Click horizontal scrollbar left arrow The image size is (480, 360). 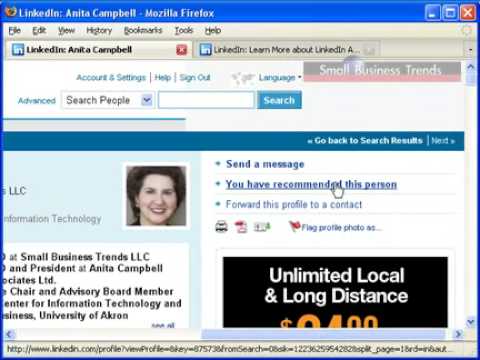[9, 334]
